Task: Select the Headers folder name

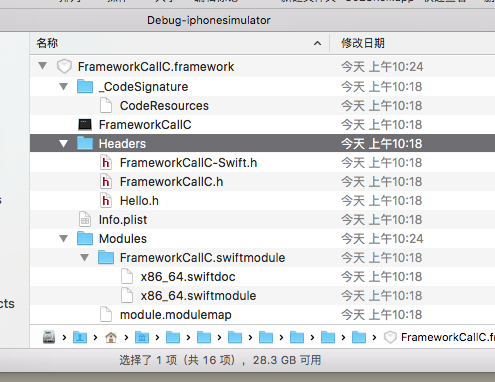Action: coord(122,144)
